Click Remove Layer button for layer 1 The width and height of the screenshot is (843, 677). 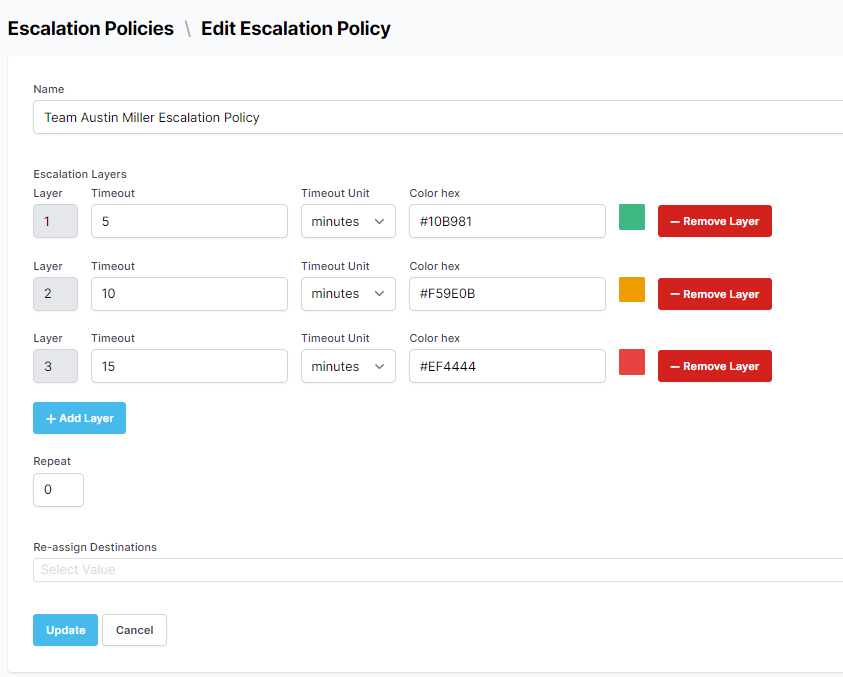click(714, 221)
